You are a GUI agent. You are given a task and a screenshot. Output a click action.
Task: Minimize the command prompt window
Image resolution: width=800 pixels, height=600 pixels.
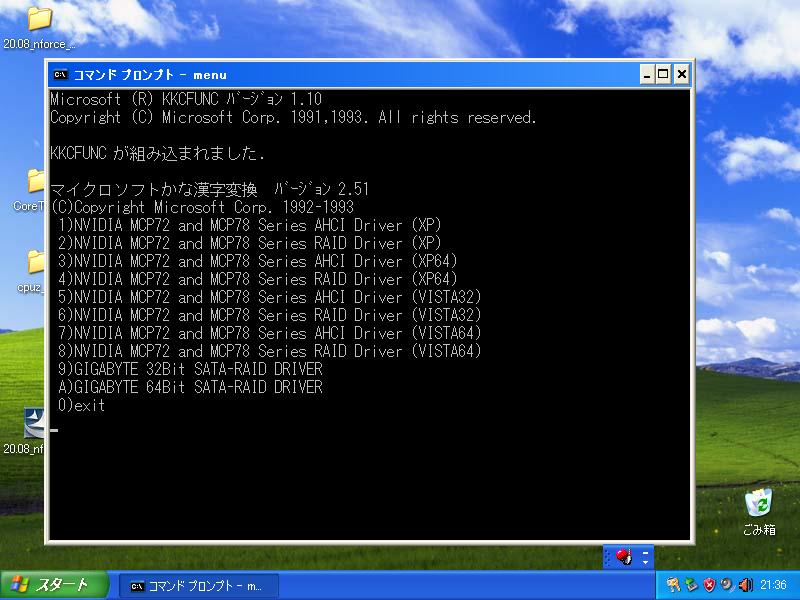pyautogui.click(x=647, y=74)
